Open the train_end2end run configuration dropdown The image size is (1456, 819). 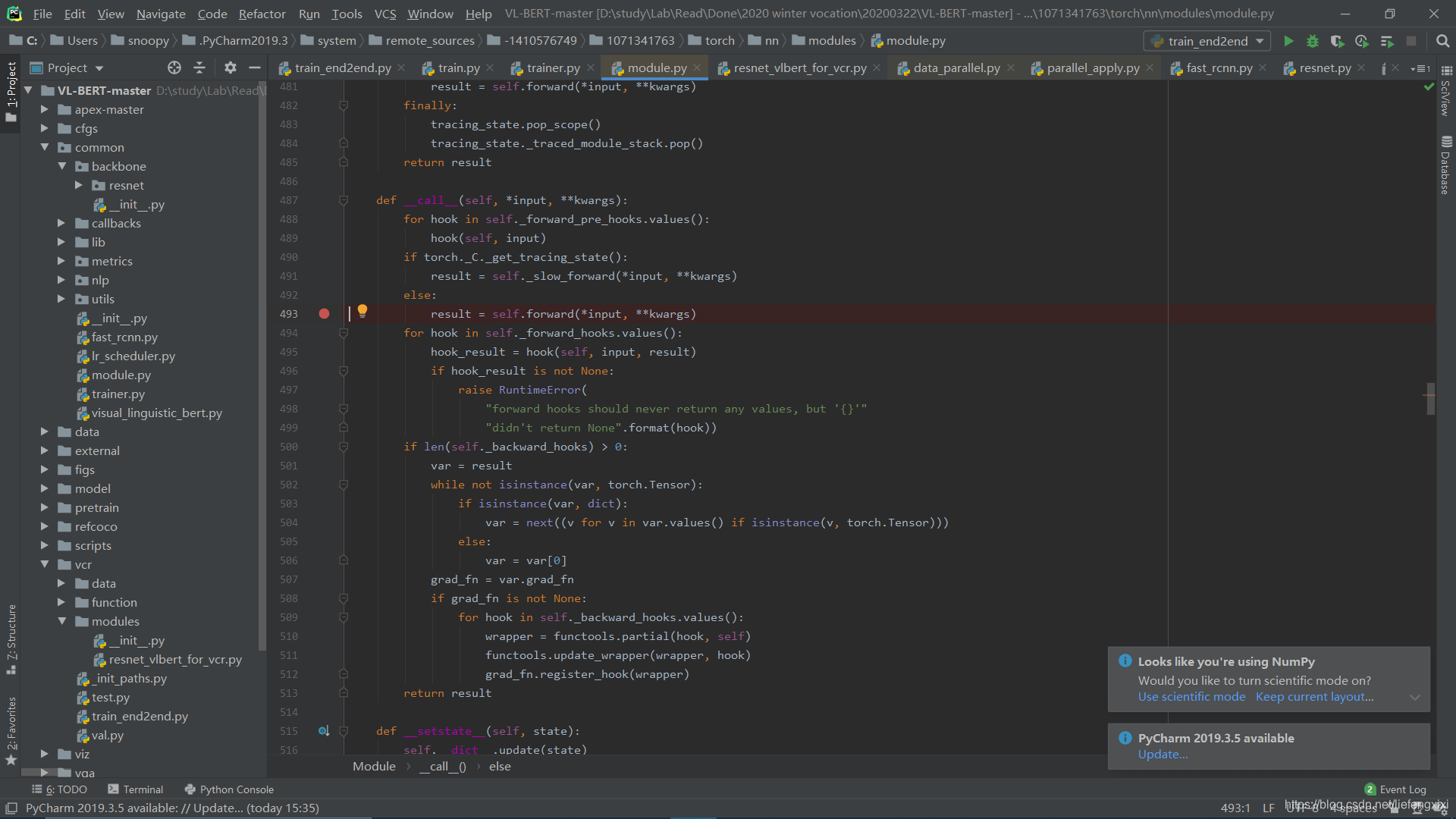(x=1207, y=41)
